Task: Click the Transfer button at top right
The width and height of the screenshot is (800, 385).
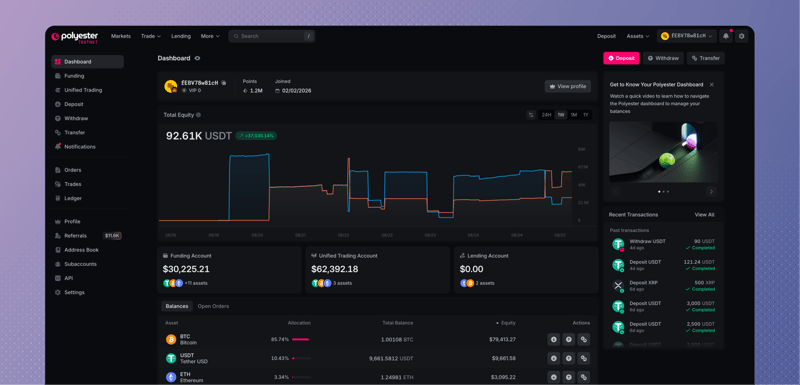Action: coord(706,58)
